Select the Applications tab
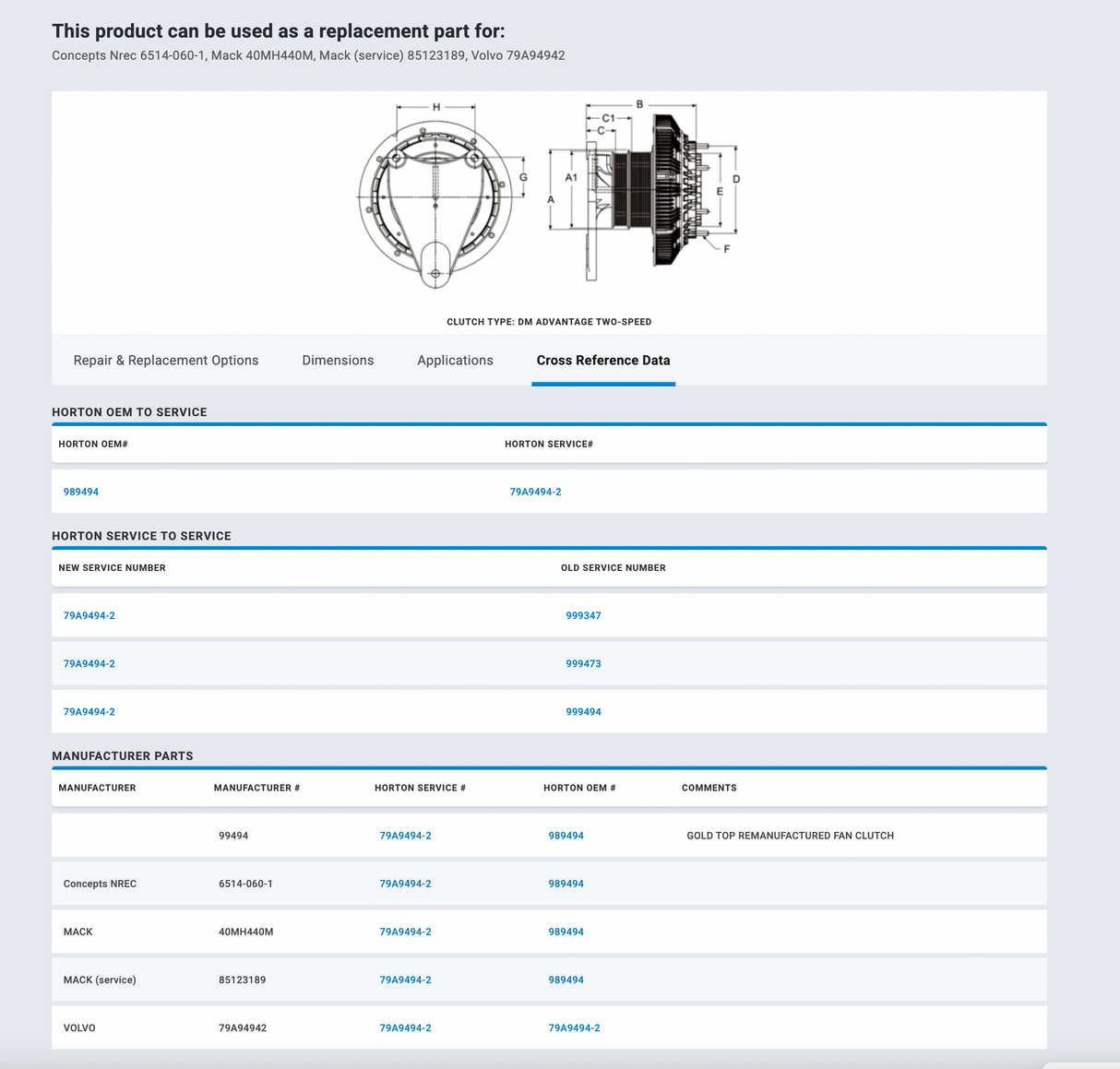Screen dimensions: 1120x1069 (x=455, y=361)
